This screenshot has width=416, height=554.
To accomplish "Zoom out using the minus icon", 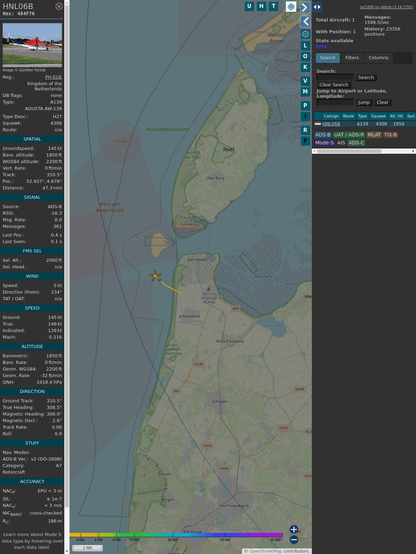I will click(294, 540).
